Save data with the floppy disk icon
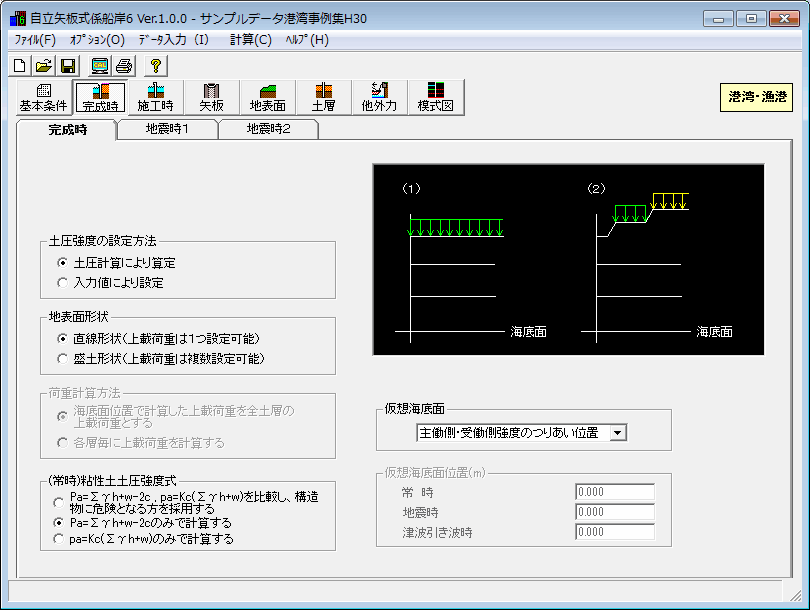 coord(68,66)
